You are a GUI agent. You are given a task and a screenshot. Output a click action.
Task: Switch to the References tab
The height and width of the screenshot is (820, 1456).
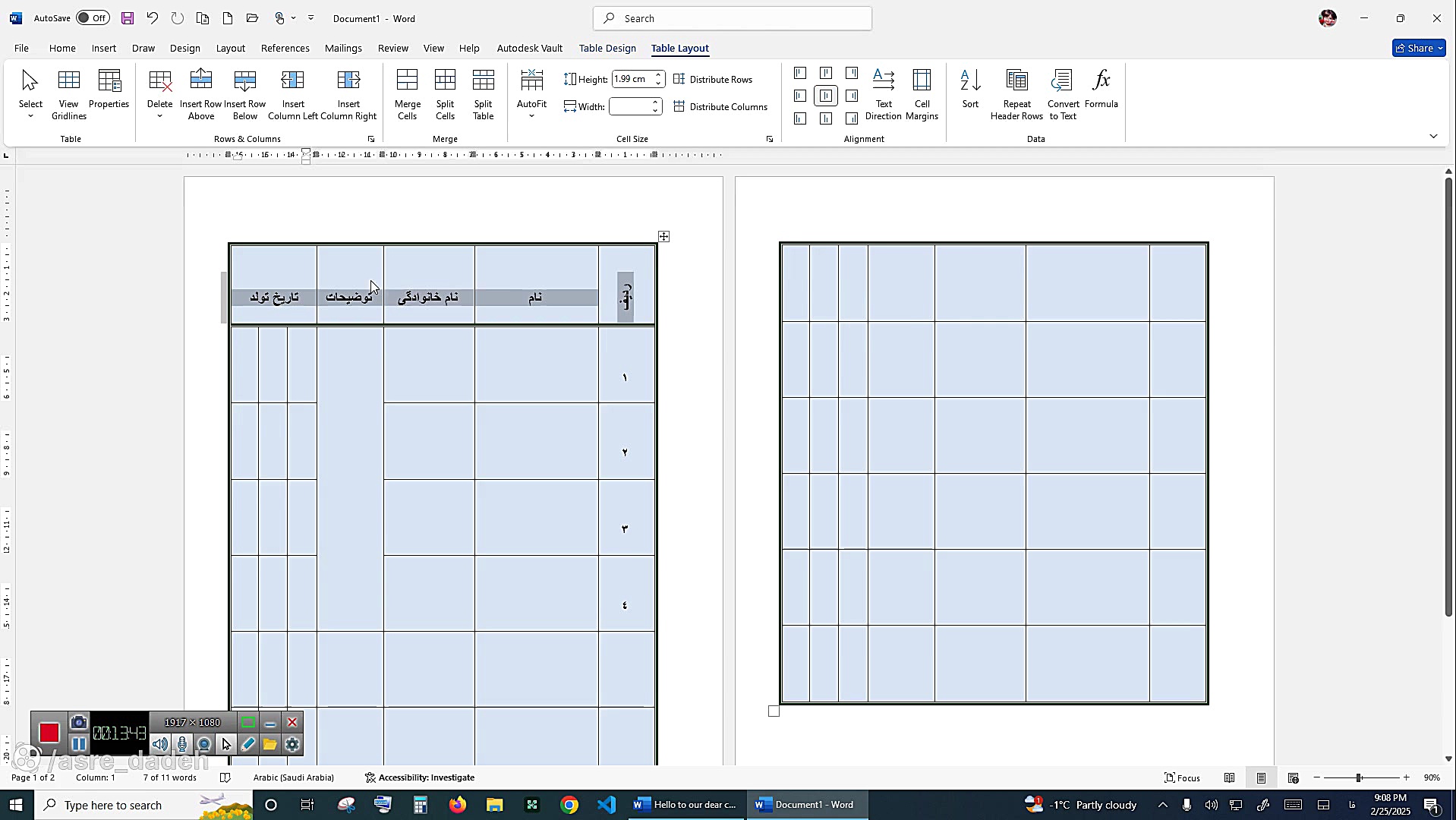[x=285, y=48]
